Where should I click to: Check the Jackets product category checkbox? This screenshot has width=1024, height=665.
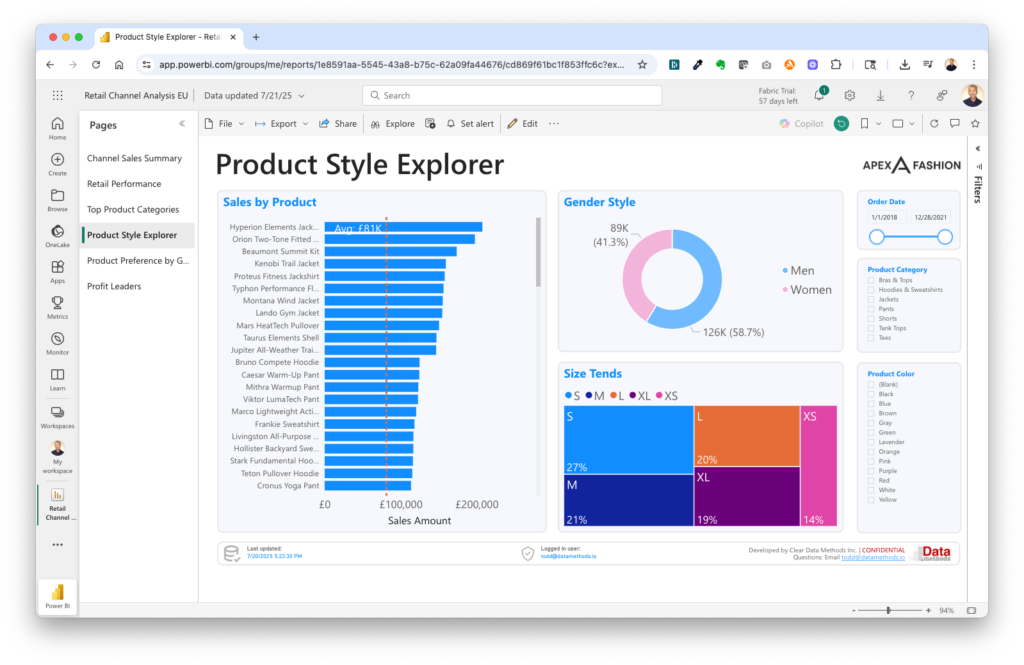(x=871, y=299)
